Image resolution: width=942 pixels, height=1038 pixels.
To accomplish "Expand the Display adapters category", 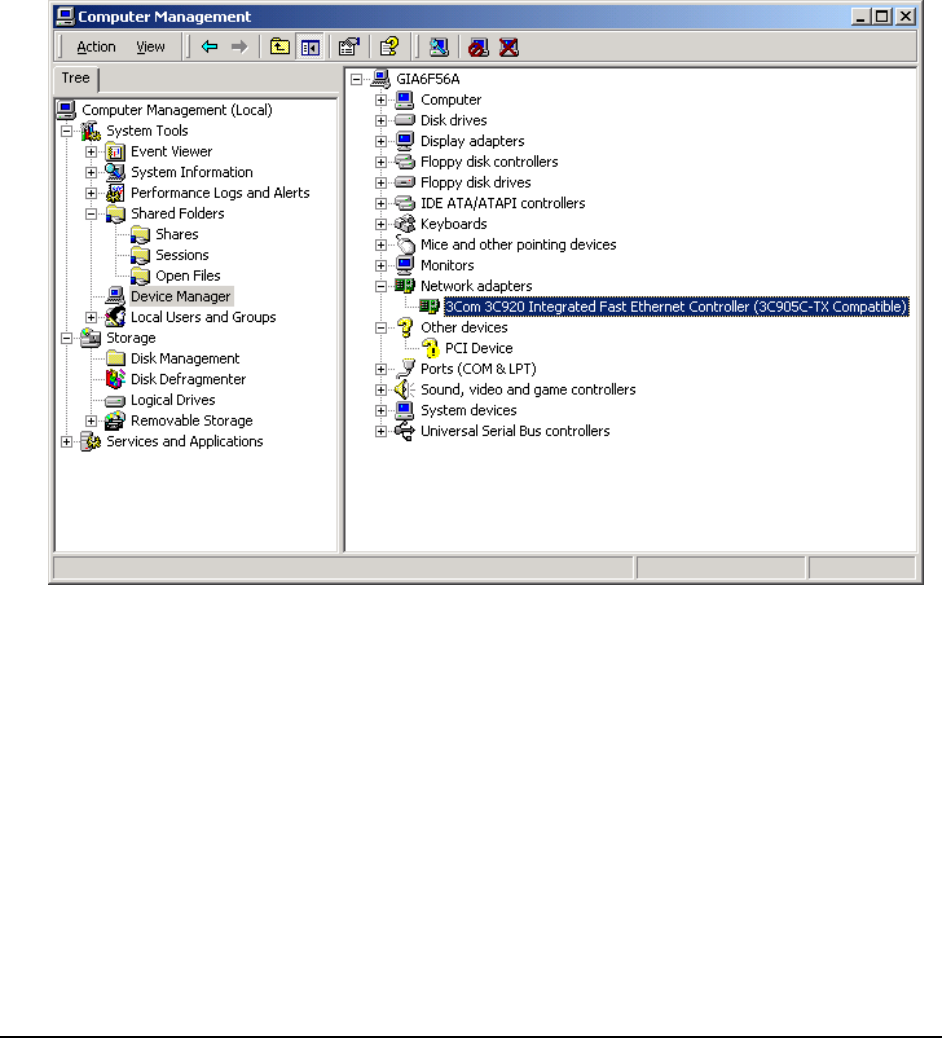I will tap(381, 141).
